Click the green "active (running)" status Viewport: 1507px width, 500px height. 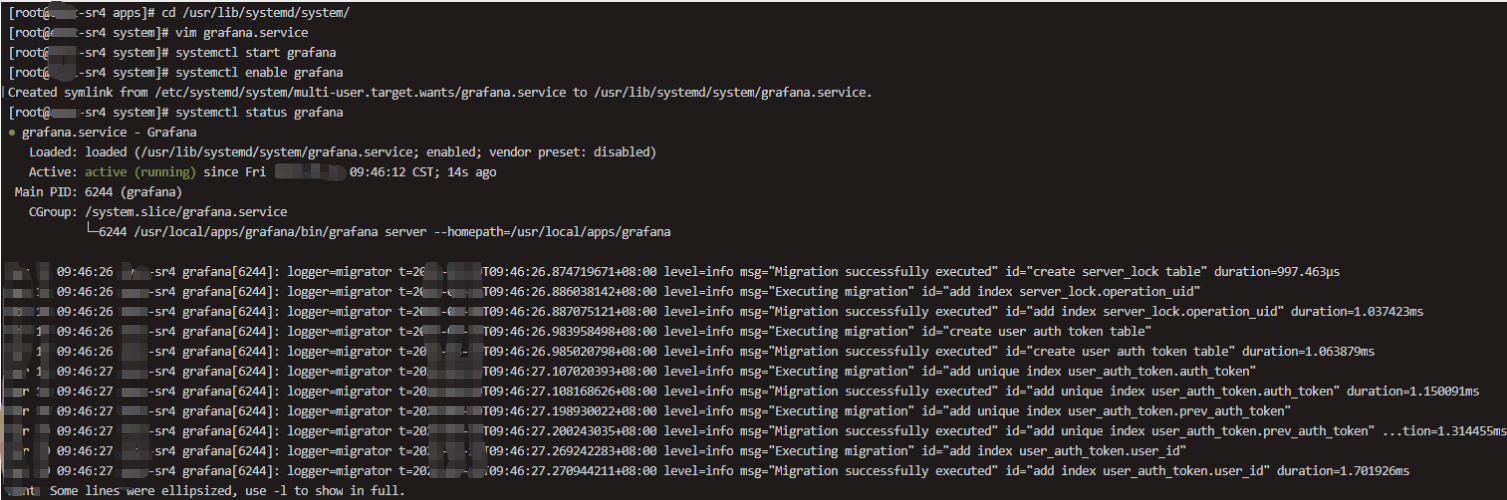pos(139,172)
